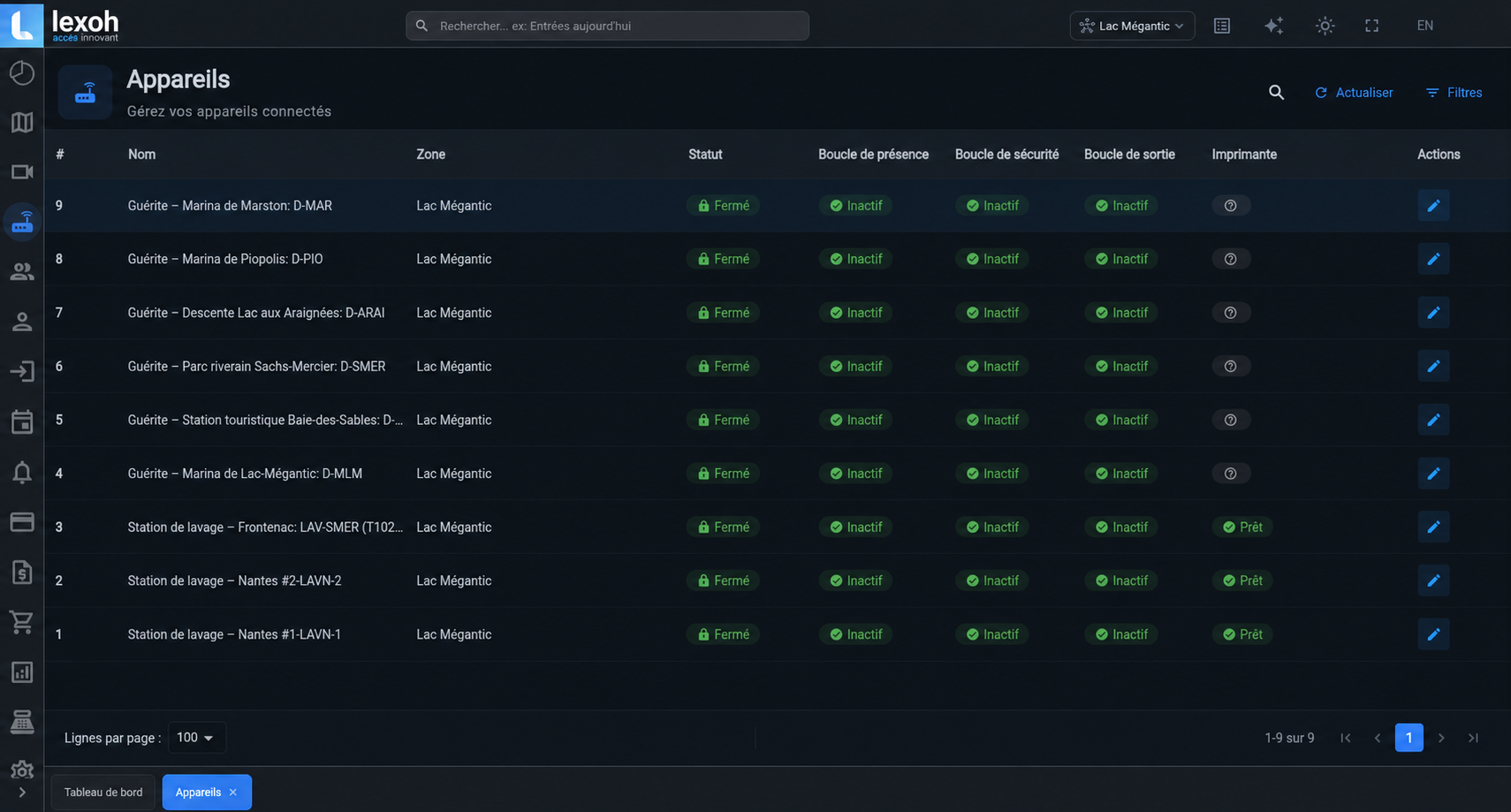
Task: Switch to the Tableau de bord tab
Action: tap(103, 793)
